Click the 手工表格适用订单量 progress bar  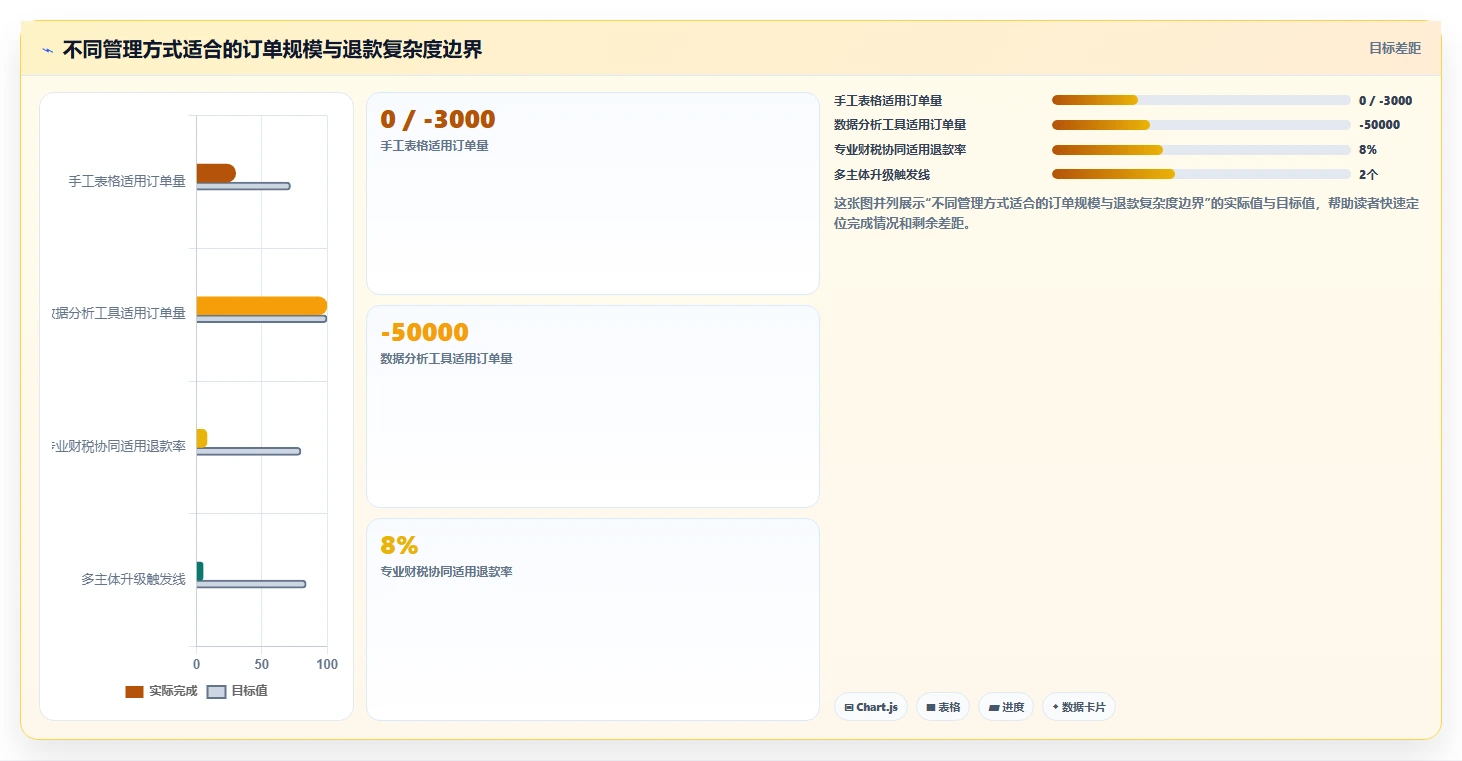tap(1201, 100)
